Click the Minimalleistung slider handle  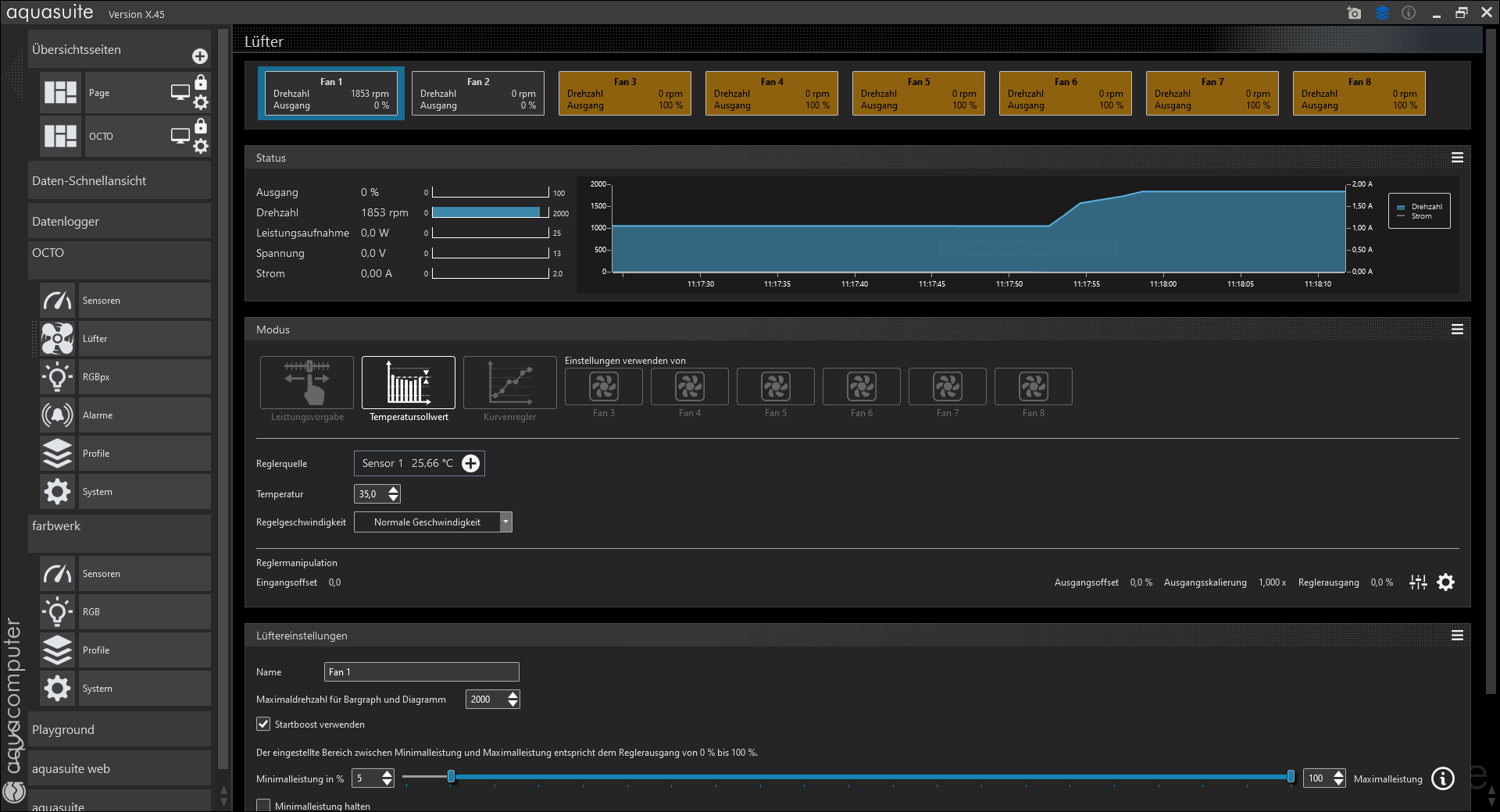tap(451, 777)
